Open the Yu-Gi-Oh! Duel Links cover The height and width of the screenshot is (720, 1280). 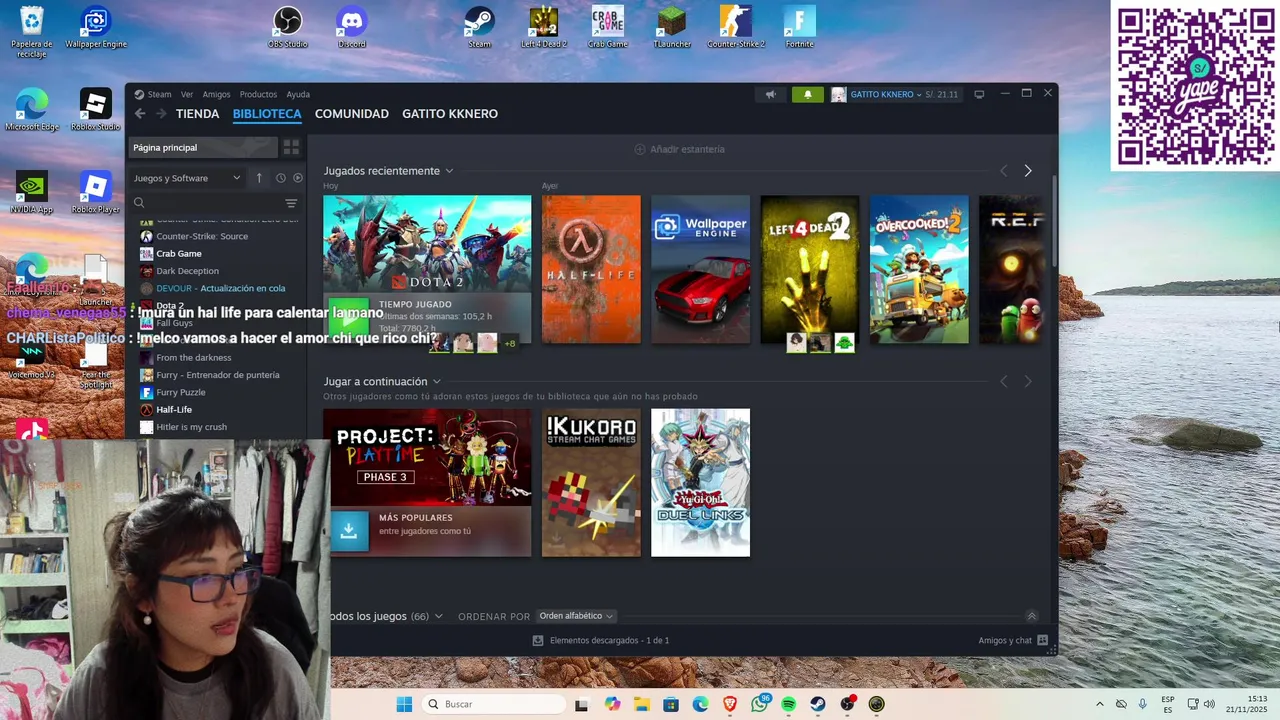700,482
